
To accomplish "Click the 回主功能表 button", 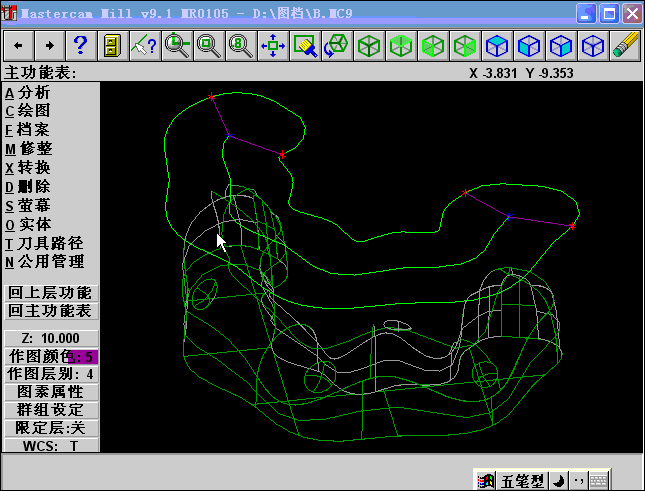I will point(51,311).
